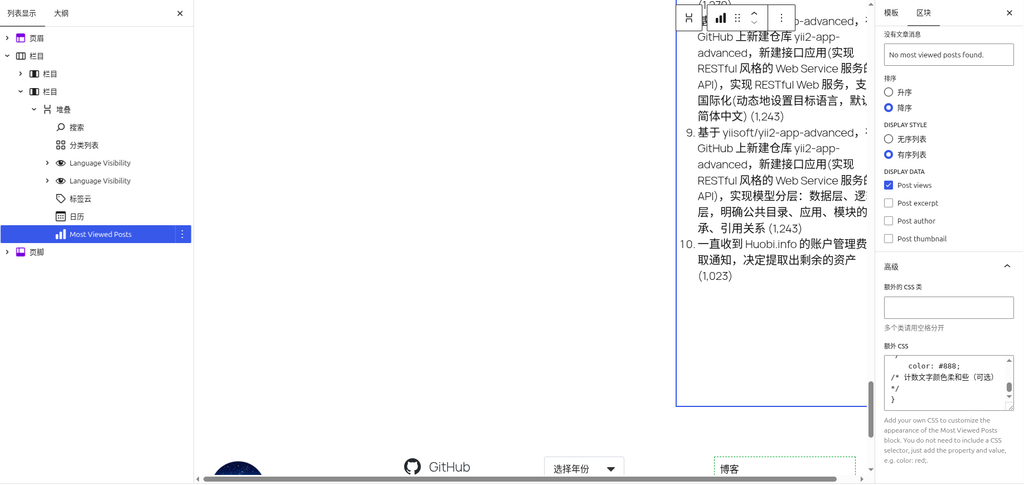Expand the 页眉 tree item
Screen dimensions: 1024x485
click(x=7, y=39)
